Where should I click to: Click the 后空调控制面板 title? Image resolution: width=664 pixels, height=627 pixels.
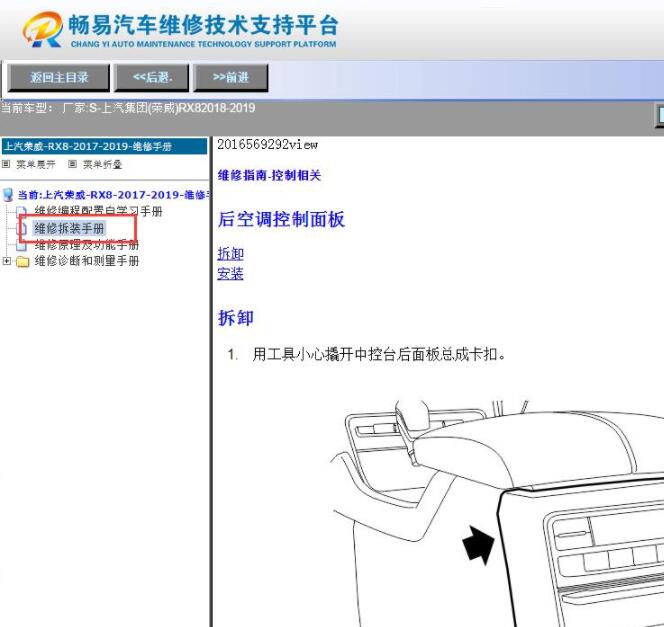[281, 219]
